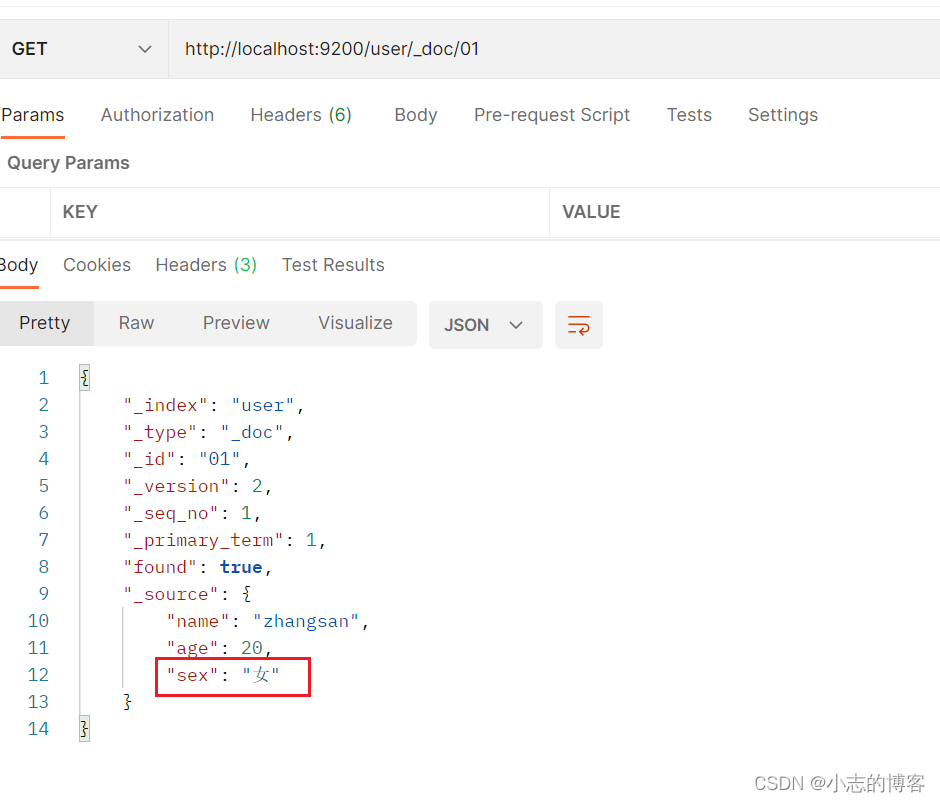
Task: Click the "name": "zhangsan" line
Action: (268, 621)
